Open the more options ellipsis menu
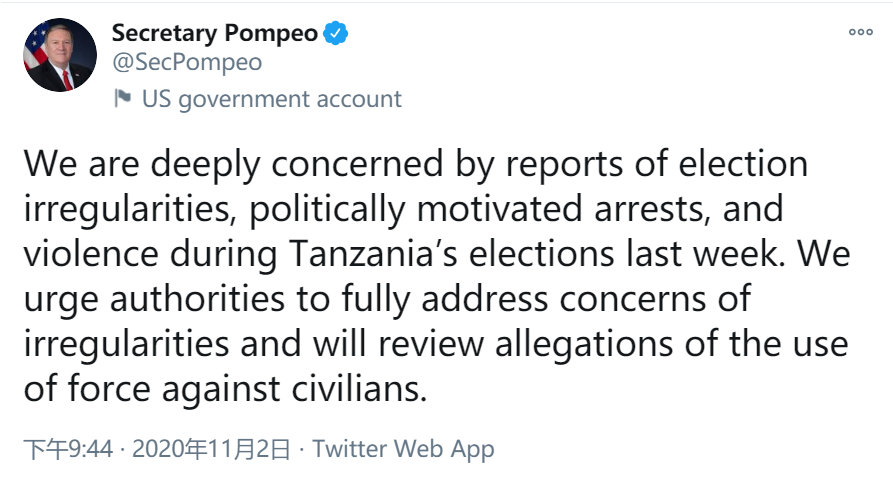 tap(860, 32)
